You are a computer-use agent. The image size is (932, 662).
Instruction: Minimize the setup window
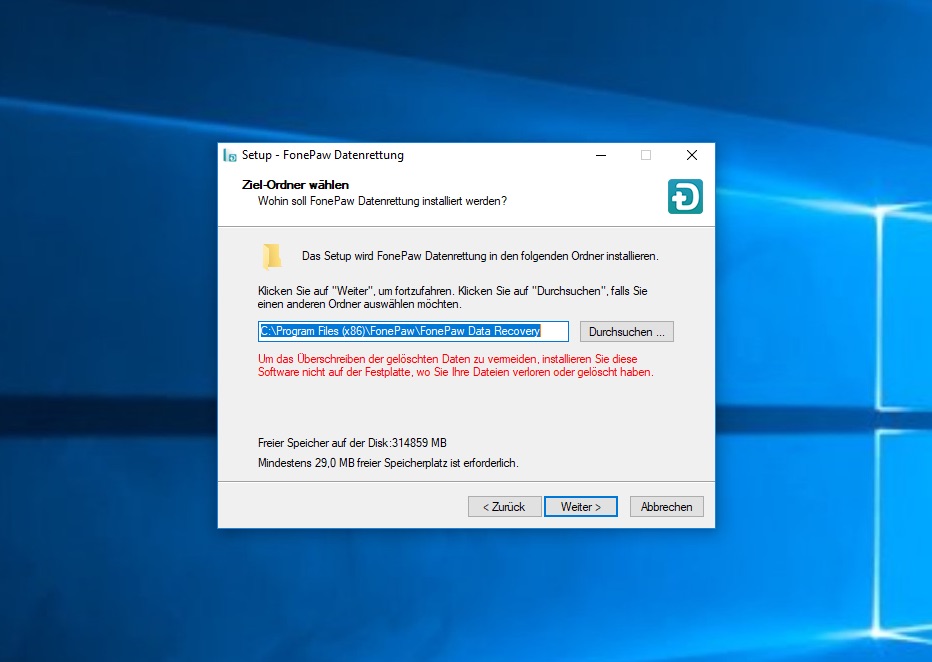click(601, 156)
